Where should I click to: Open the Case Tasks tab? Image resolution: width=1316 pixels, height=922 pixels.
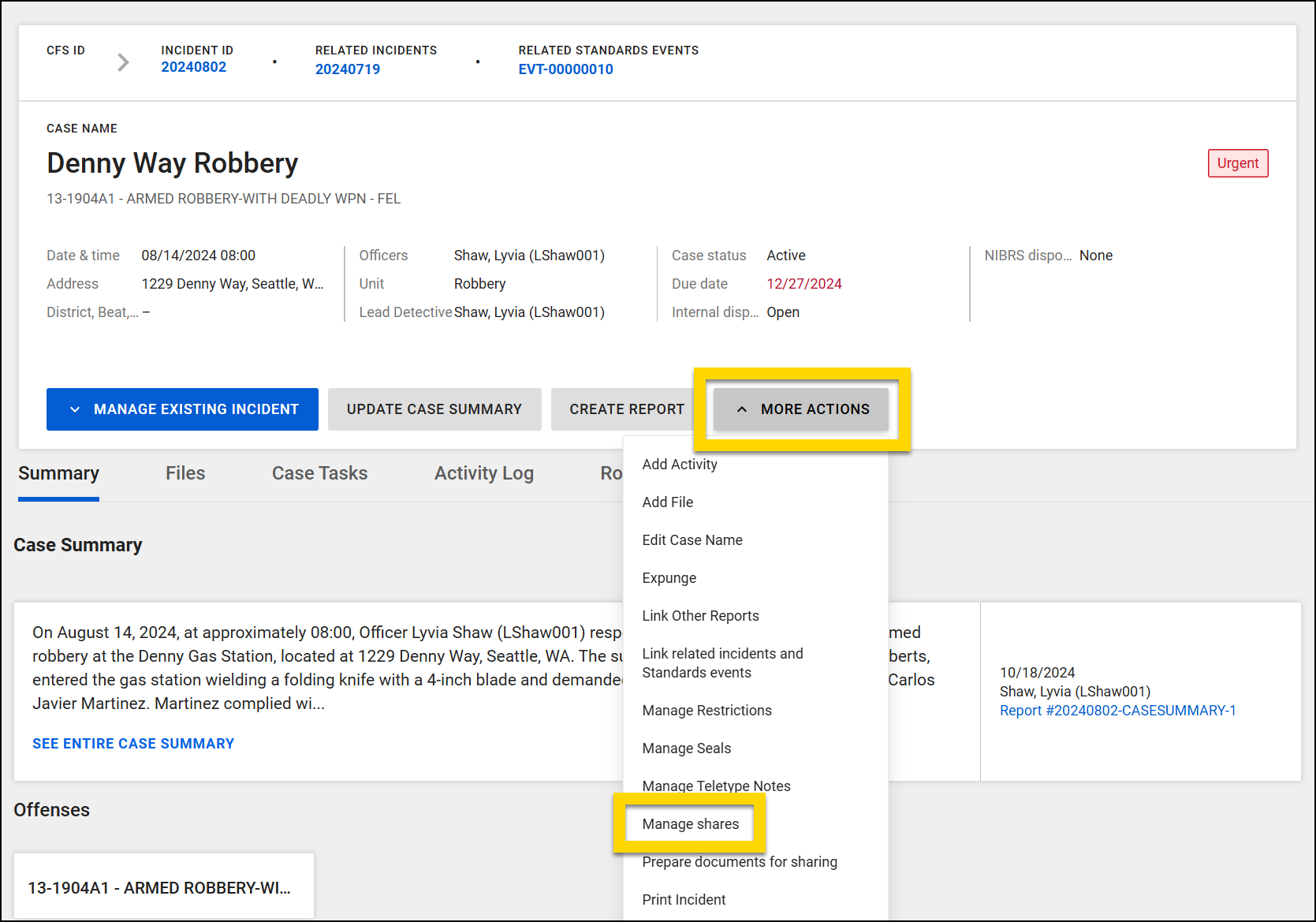coord(319,472)
